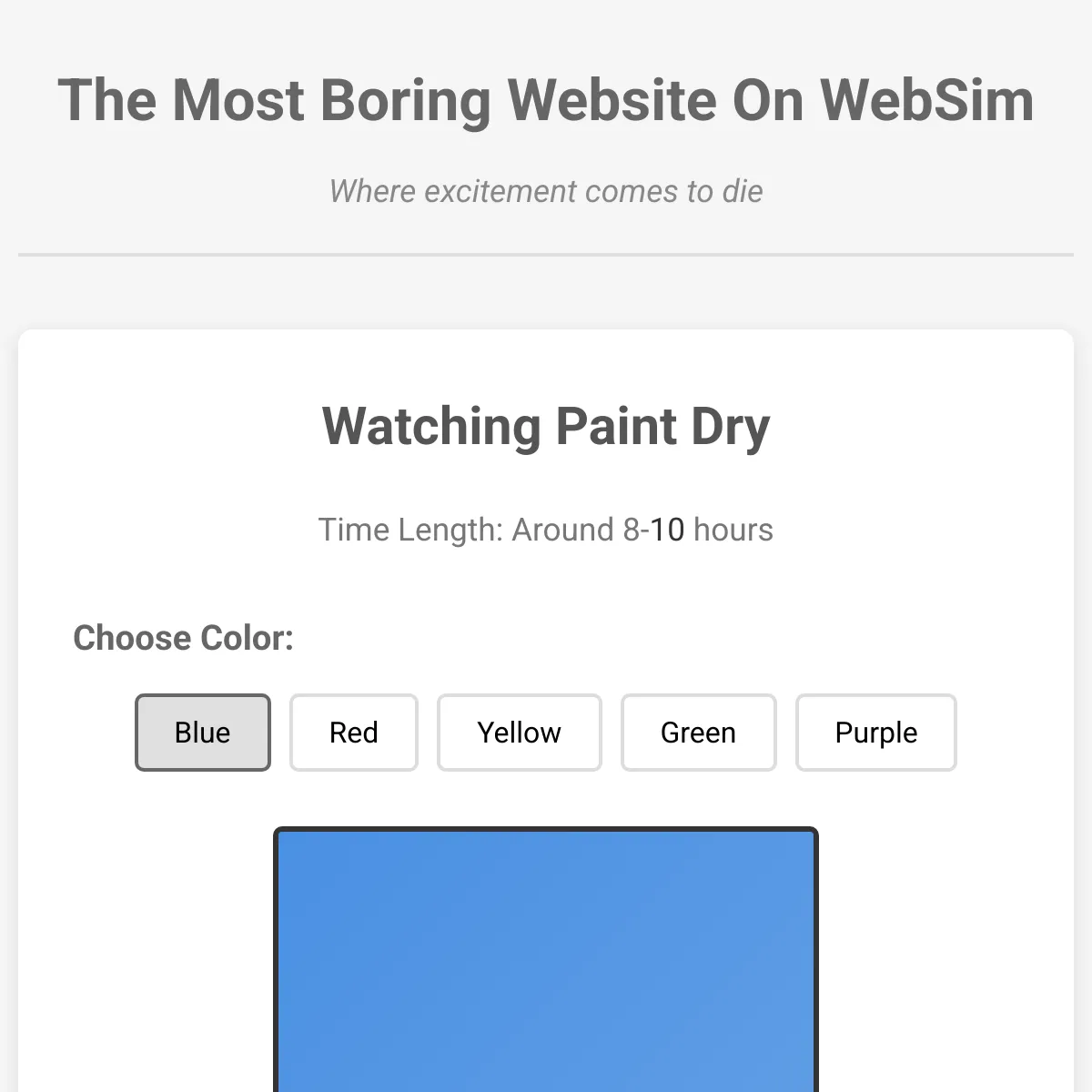Click the top-left corner of paint canvas
The height and width of the screenshot is (1092, 1092).
277,830
